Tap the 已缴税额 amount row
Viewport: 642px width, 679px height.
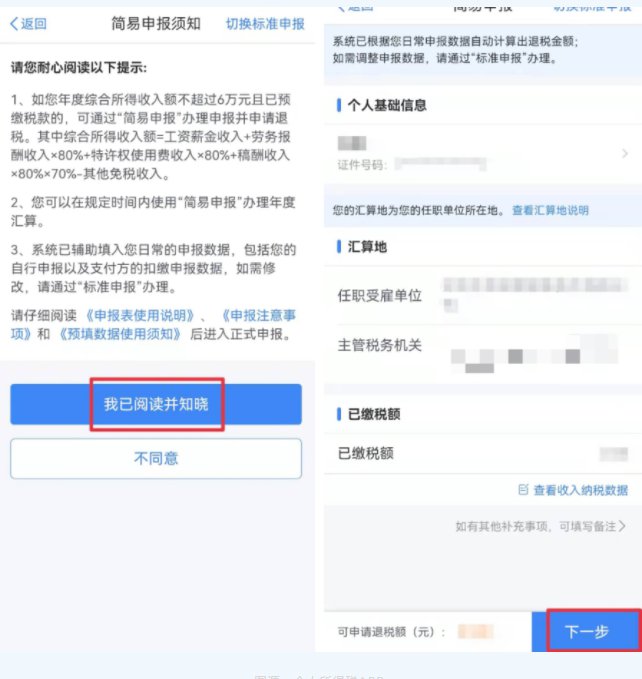coord(483,453)
